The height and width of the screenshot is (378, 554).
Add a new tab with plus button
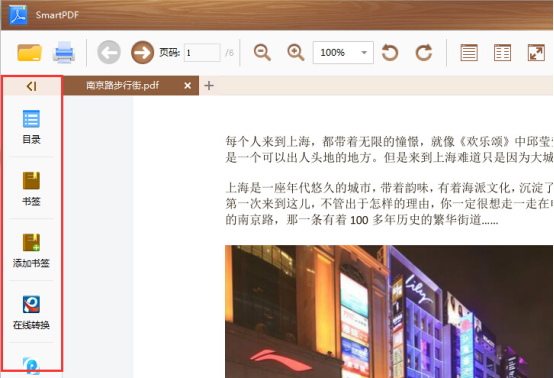(209, 85)
